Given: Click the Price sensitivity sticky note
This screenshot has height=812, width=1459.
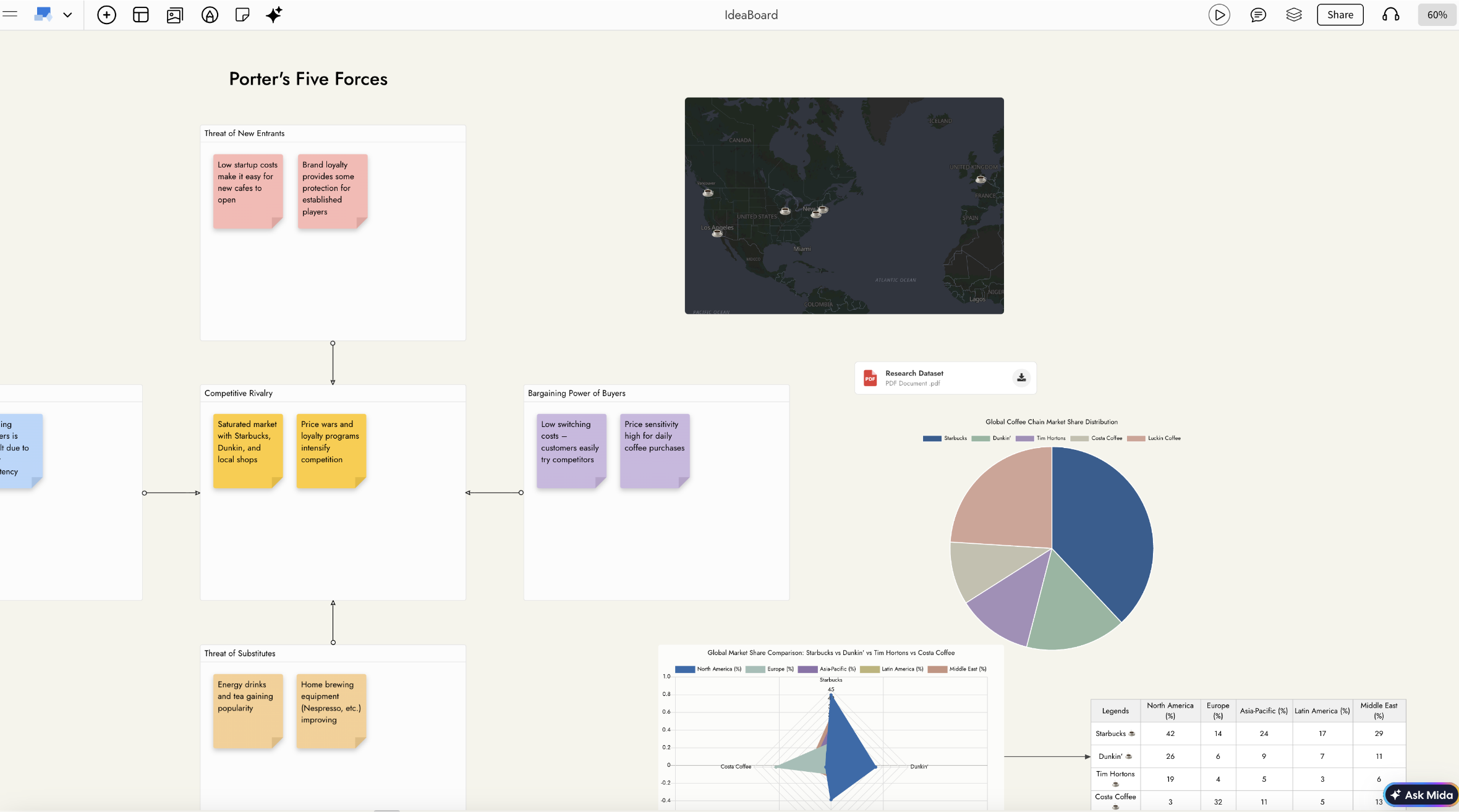Looking at the screenshot, I should pyautogui.click(x=655, y=451).
